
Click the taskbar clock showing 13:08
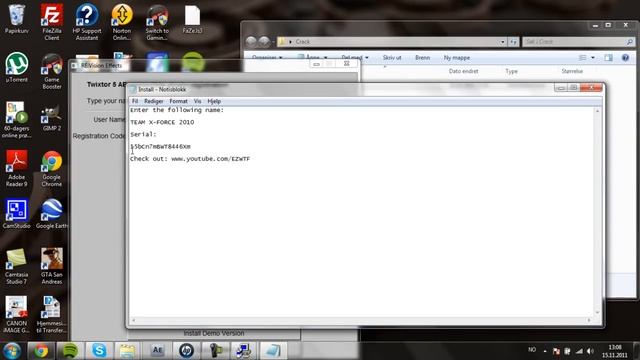pyautogui.click(x=615, y=351)
